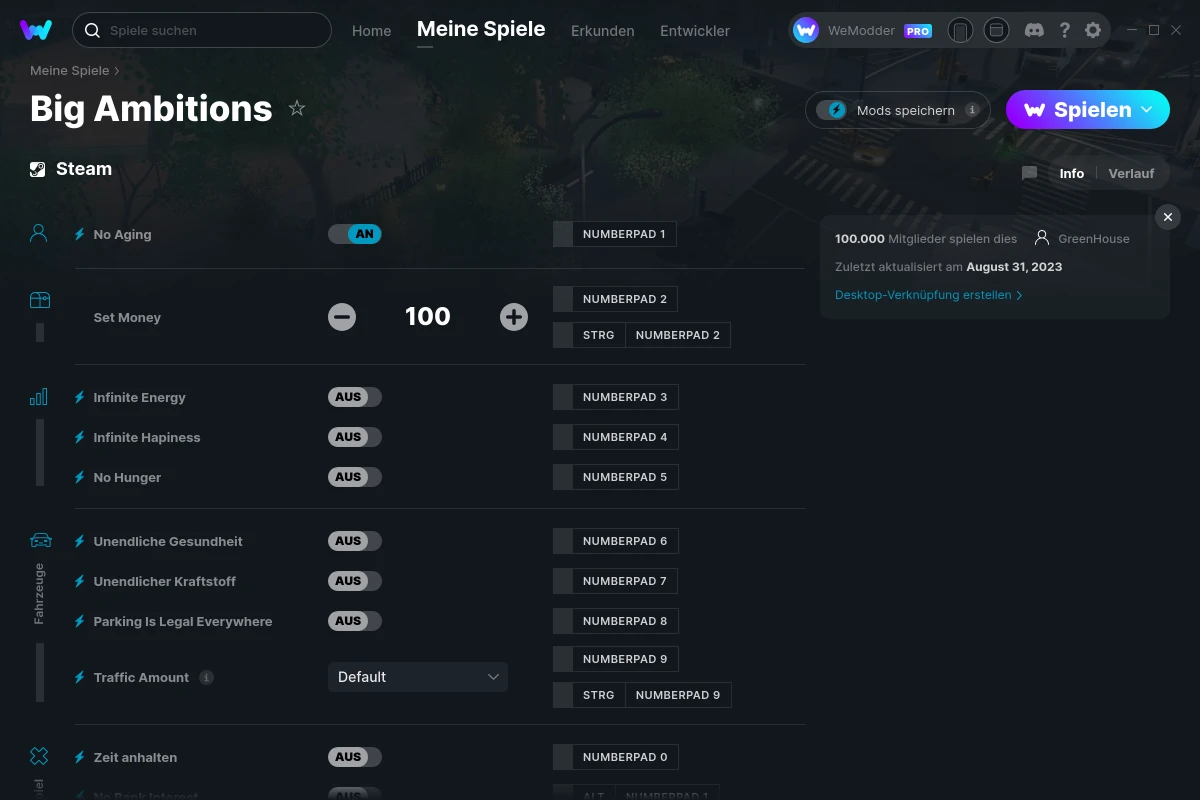Image resolution: width=1200 pixels, height=800 pixels.
Task: Edit the NUMBERPAD 3 hotkey
Action: (x=616, y=397)
